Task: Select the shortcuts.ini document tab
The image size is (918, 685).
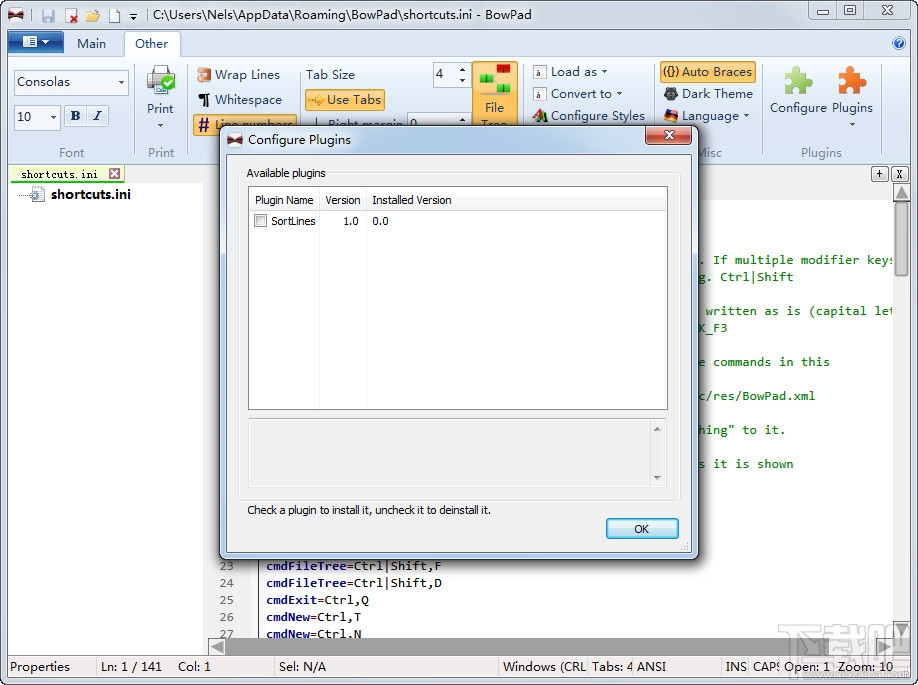Action: [x=59, y=174]
